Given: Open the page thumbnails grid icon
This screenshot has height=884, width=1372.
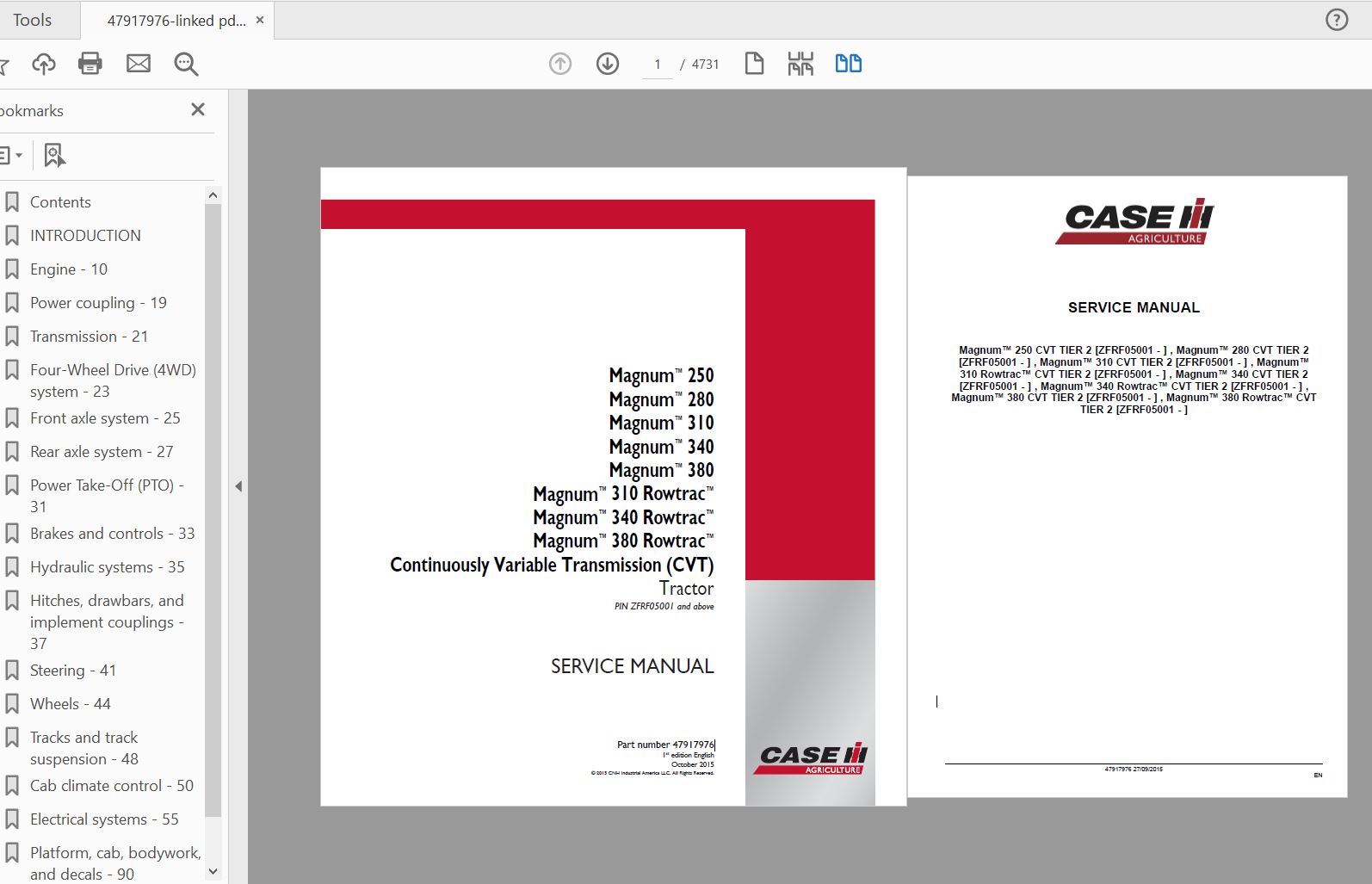Looking at the screenshot, I should [x=800, y=64].
